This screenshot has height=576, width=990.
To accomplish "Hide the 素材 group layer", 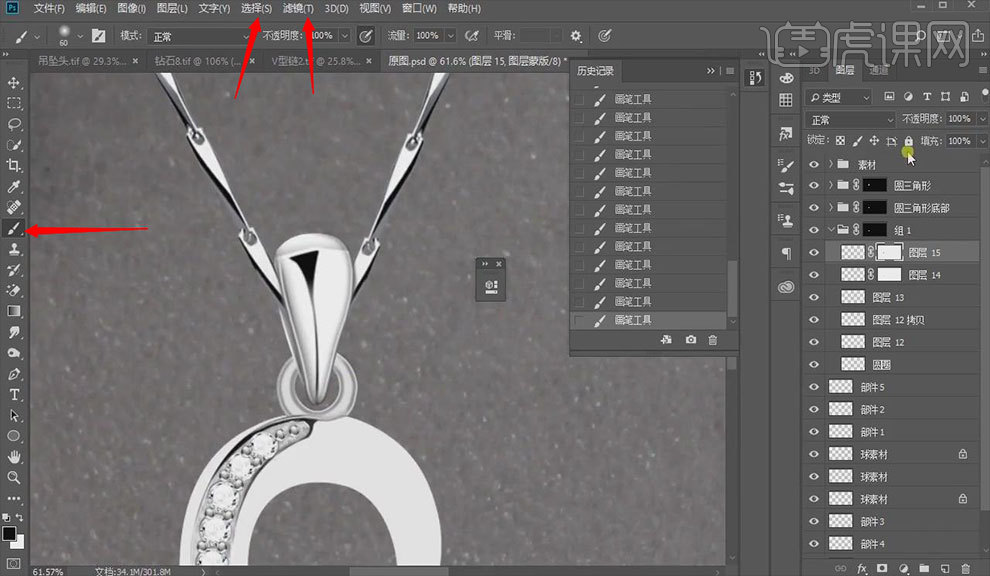I will coord(813,164).
